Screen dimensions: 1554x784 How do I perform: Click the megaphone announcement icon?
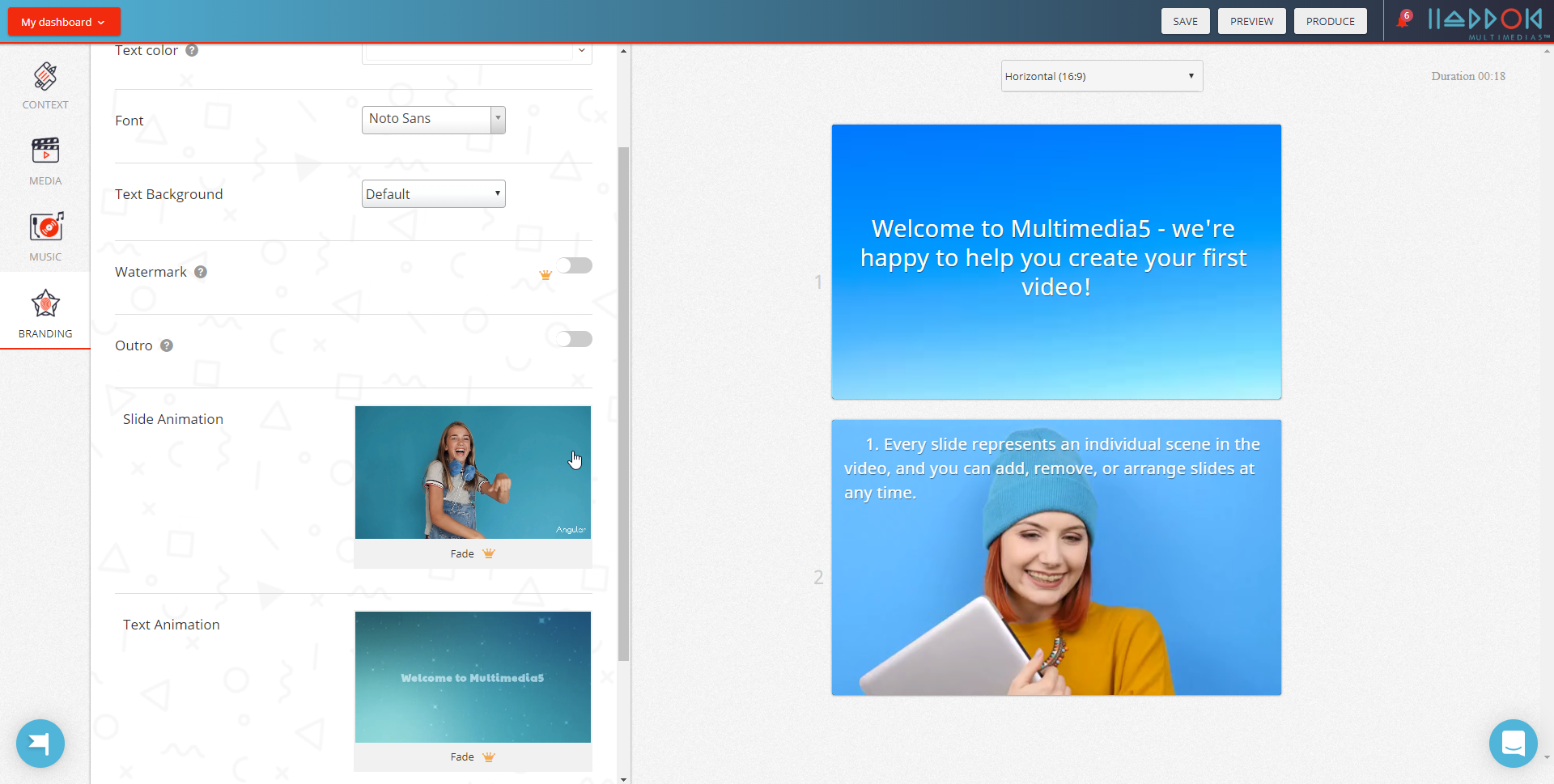40,743
